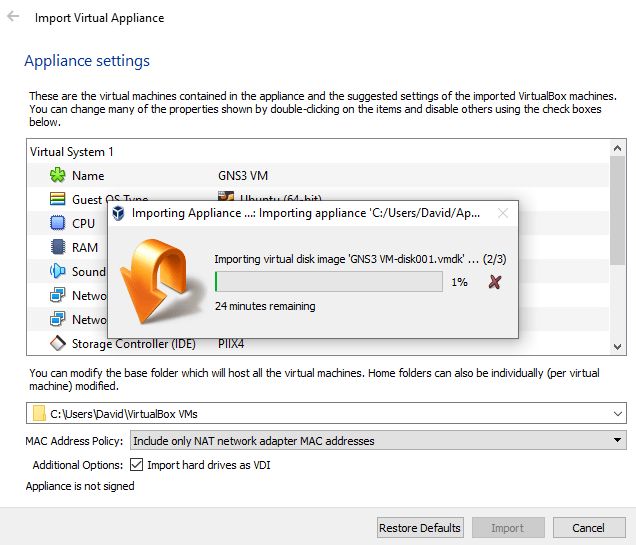Toggle Import hard drives as VDI checkbox
The height and width of the screenshot is (545, 636).
[x=136, y=464]
